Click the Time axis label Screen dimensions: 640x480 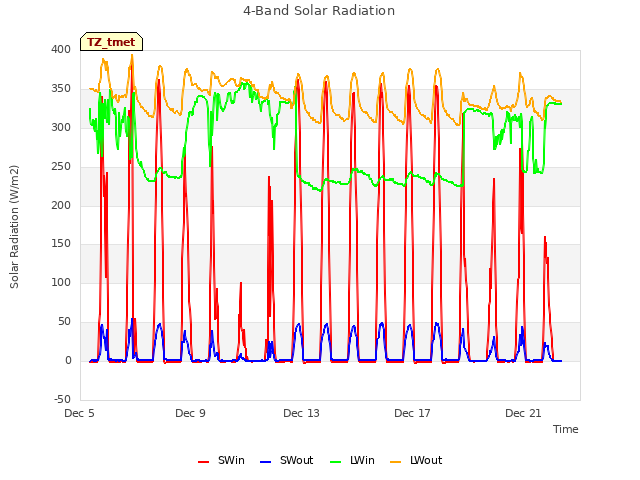point(565,429)
